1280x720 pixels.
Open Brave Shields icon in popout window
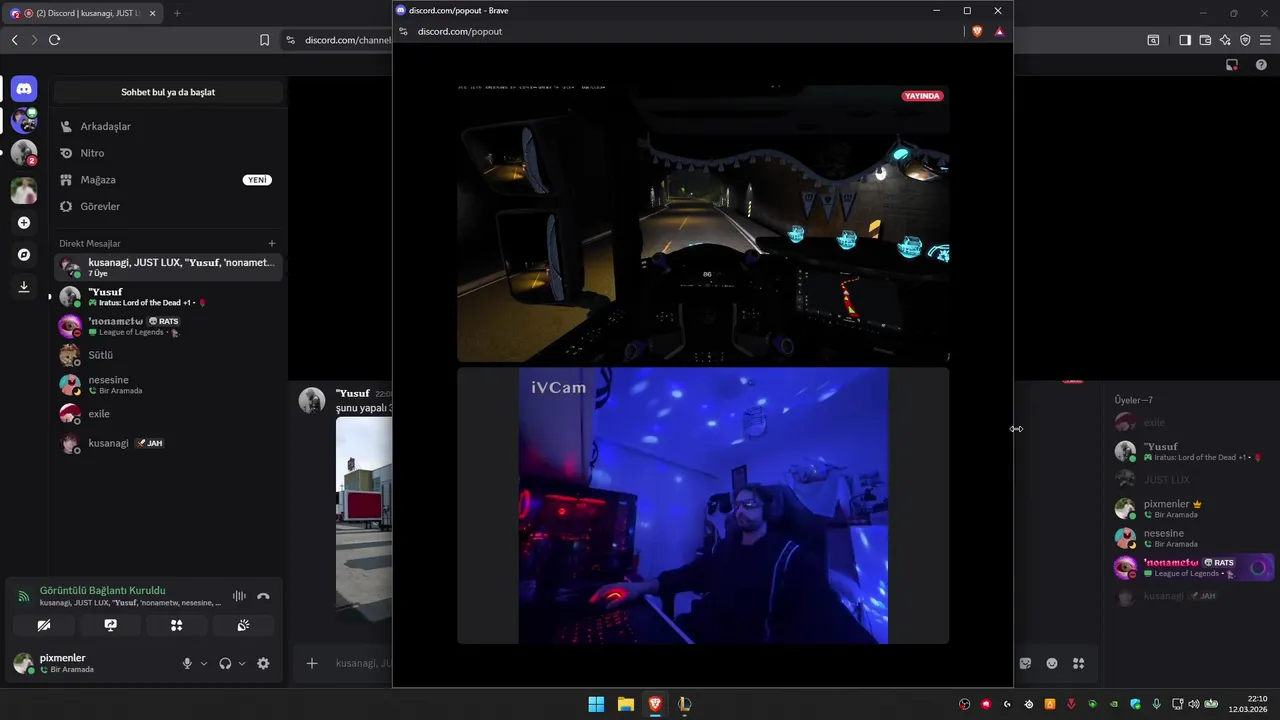point(977,31)
